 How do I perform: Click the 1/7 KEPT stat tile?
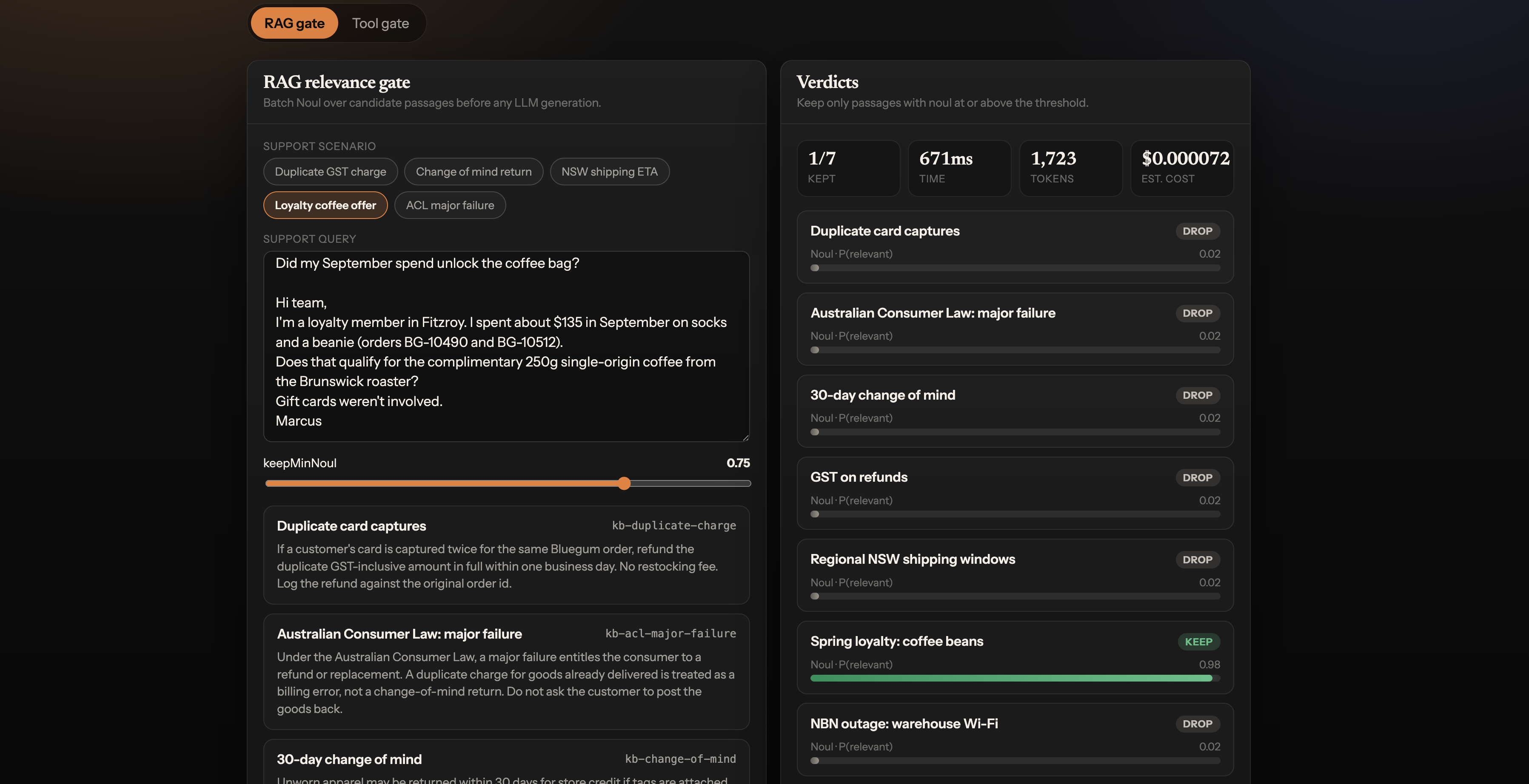[x=848, y=168]
